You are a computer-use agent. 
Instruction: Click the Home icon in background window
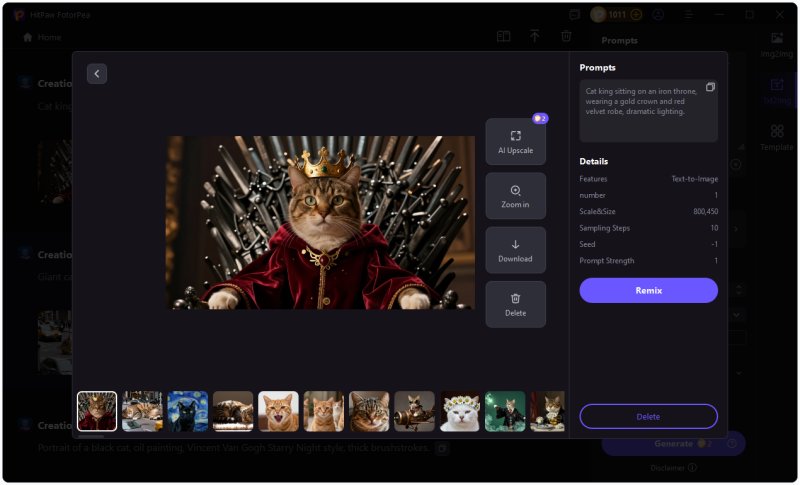click(x=28, y=37)
